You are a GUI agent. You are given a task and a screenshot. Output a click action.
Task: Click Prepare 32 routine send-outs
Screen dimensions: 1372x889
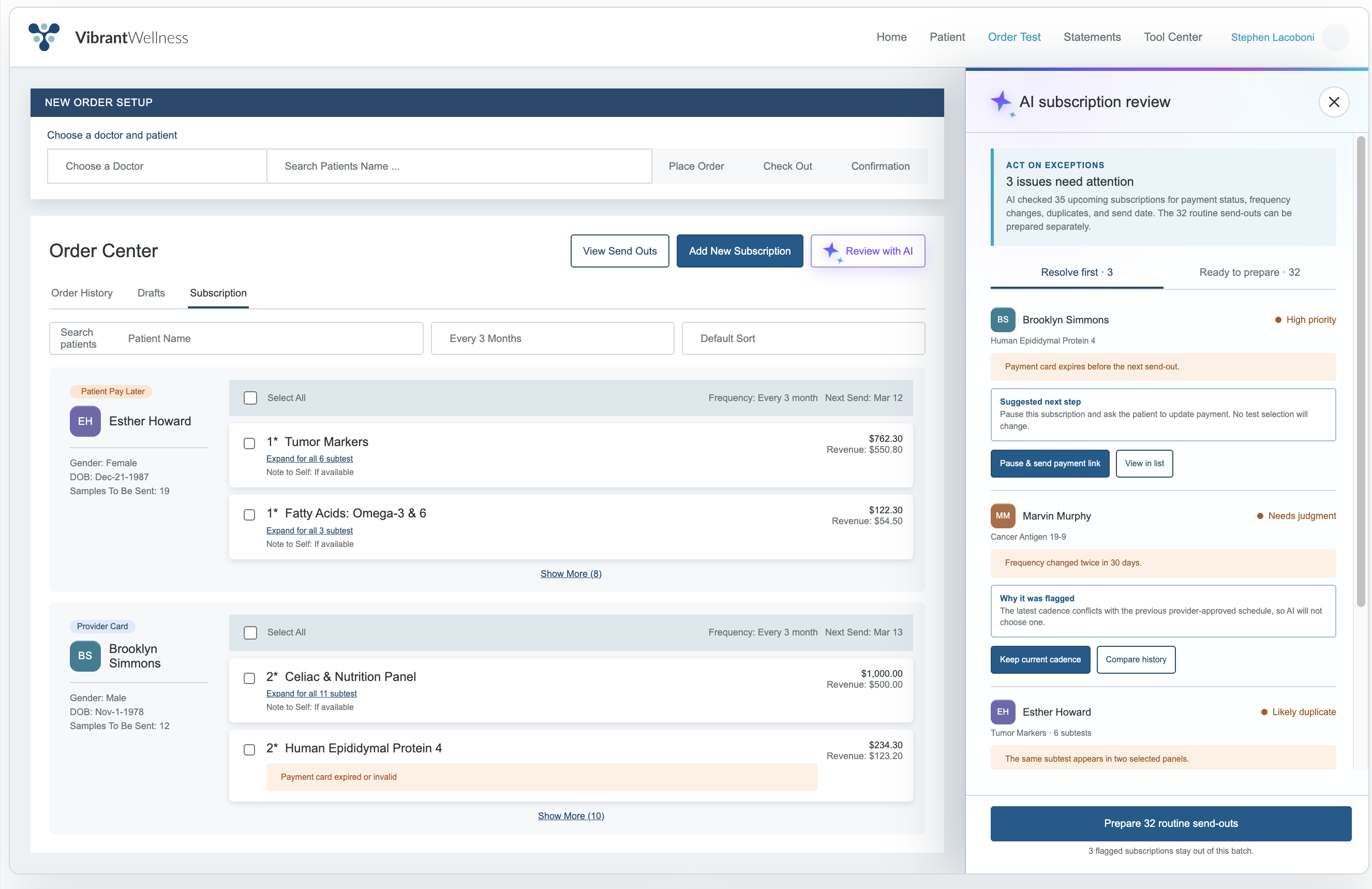(x=1171, y=824)
